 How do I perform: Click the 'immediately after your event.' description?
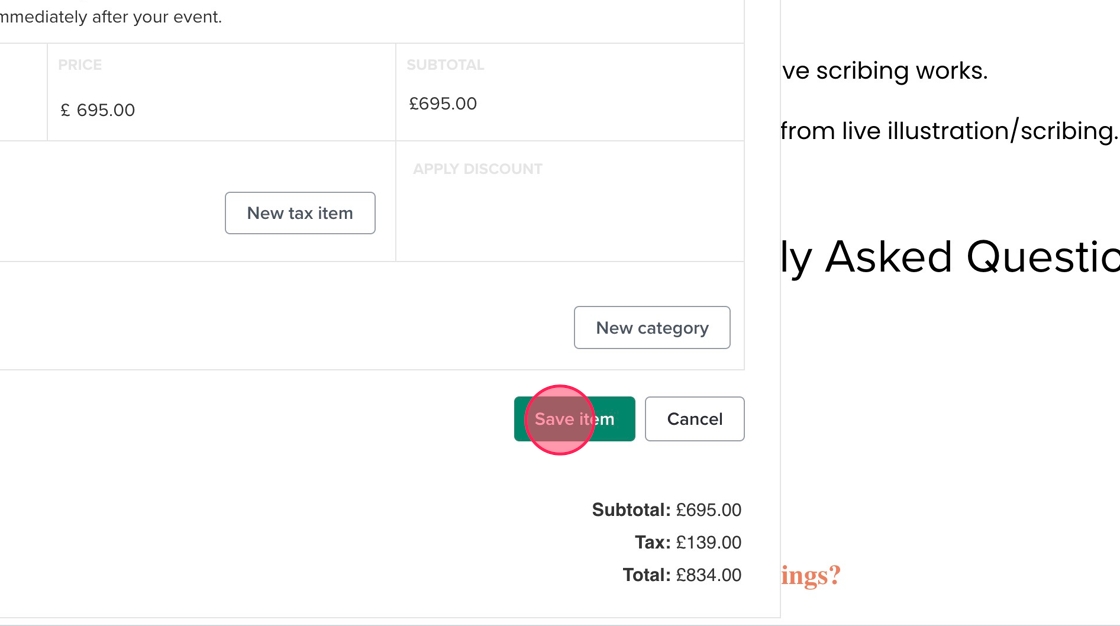pos(111,17)
